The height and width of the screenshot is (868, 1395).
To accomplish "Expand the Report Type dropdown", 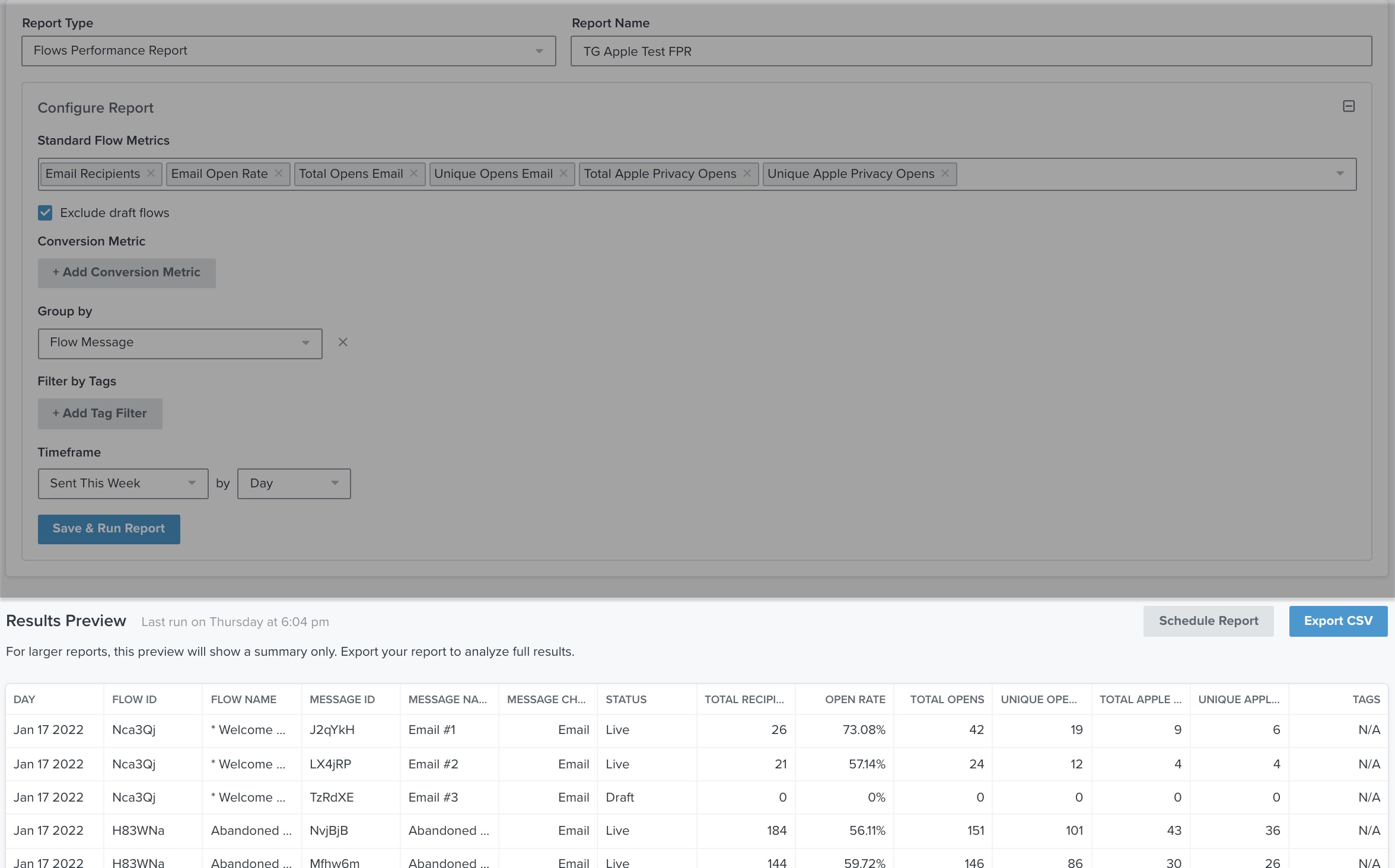I will (x=539, y=50).
